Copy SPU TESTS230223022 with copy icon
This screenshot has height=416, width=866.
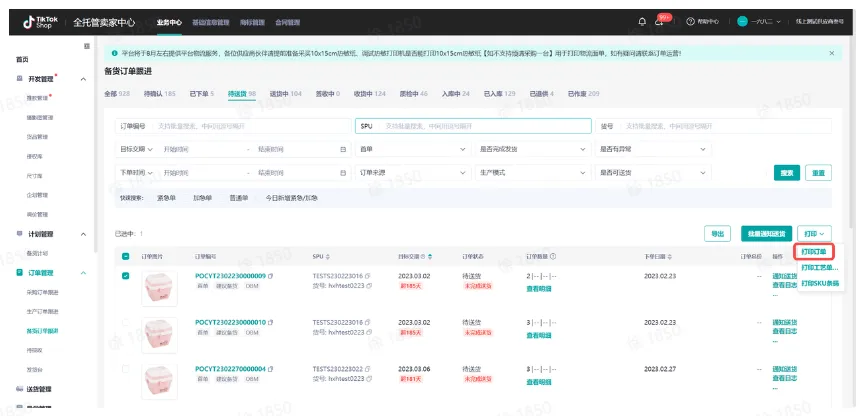[368, 368]
